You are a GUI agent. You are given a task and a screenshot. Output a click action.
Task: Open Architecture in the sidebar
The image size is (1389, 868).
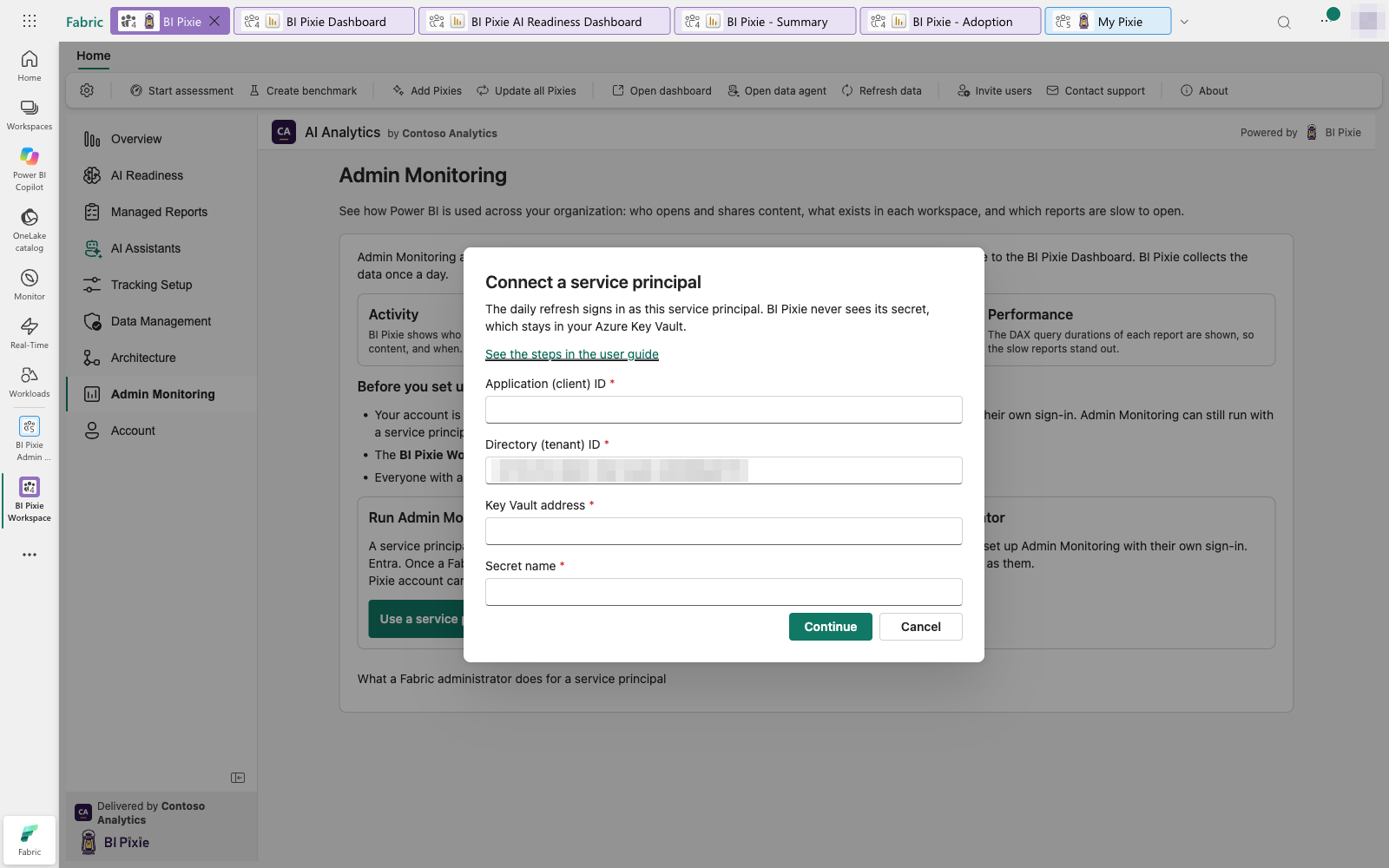click(x=161, y=358)
